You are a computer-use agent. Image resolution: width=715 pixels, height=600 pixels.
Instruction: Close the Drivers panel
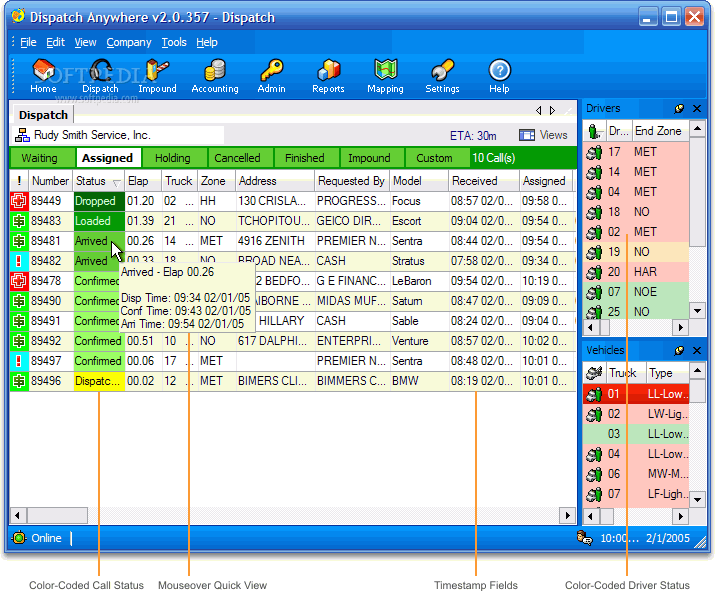tap(697, 109)
